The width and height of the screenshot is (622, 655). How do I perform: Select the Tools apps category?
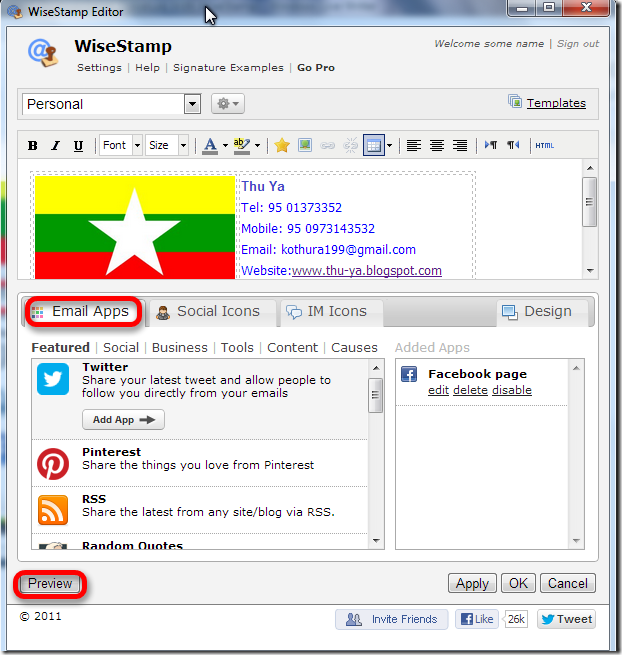point(237,348)
